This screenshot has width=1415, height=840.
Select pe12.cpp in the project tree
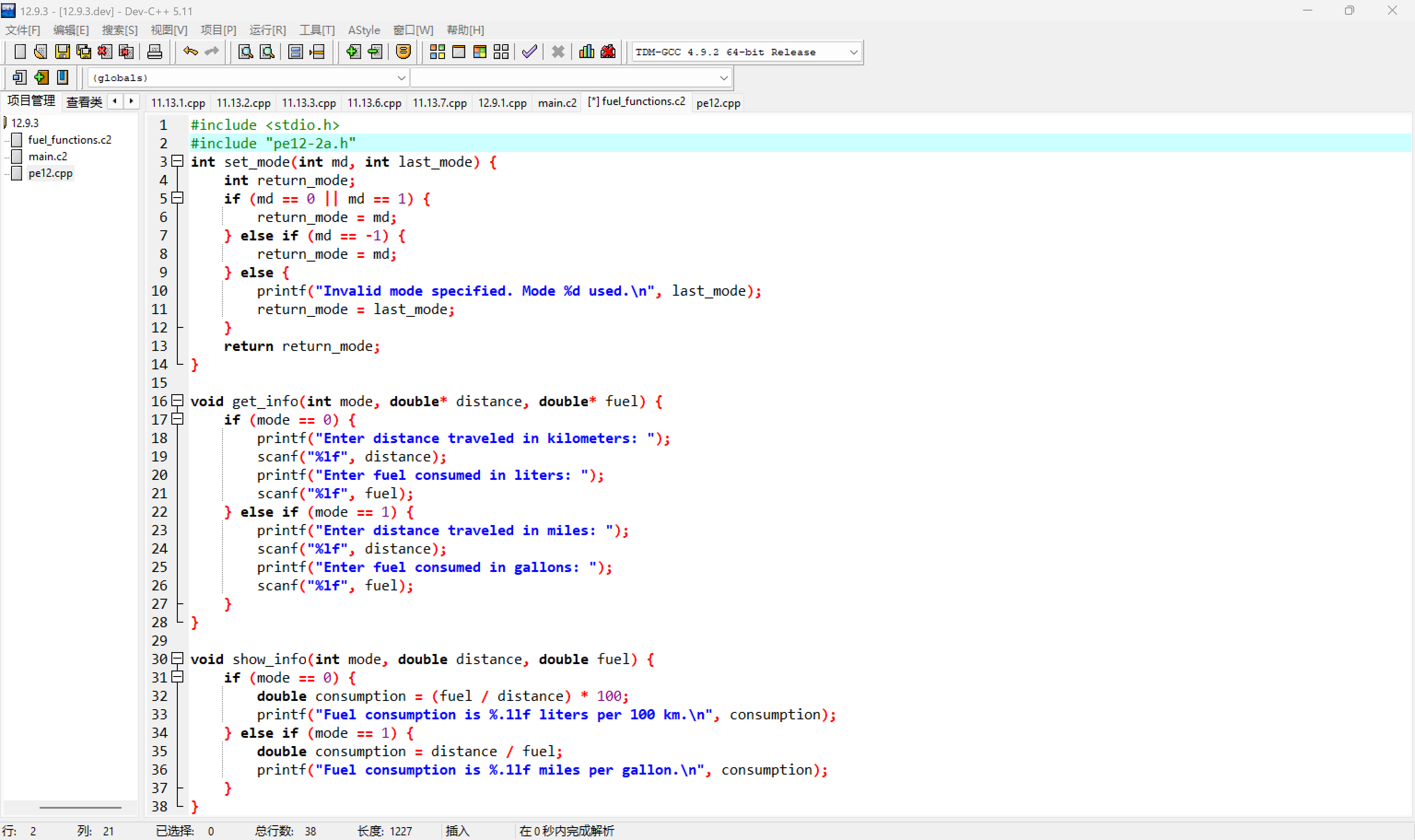tap(50, 173)
